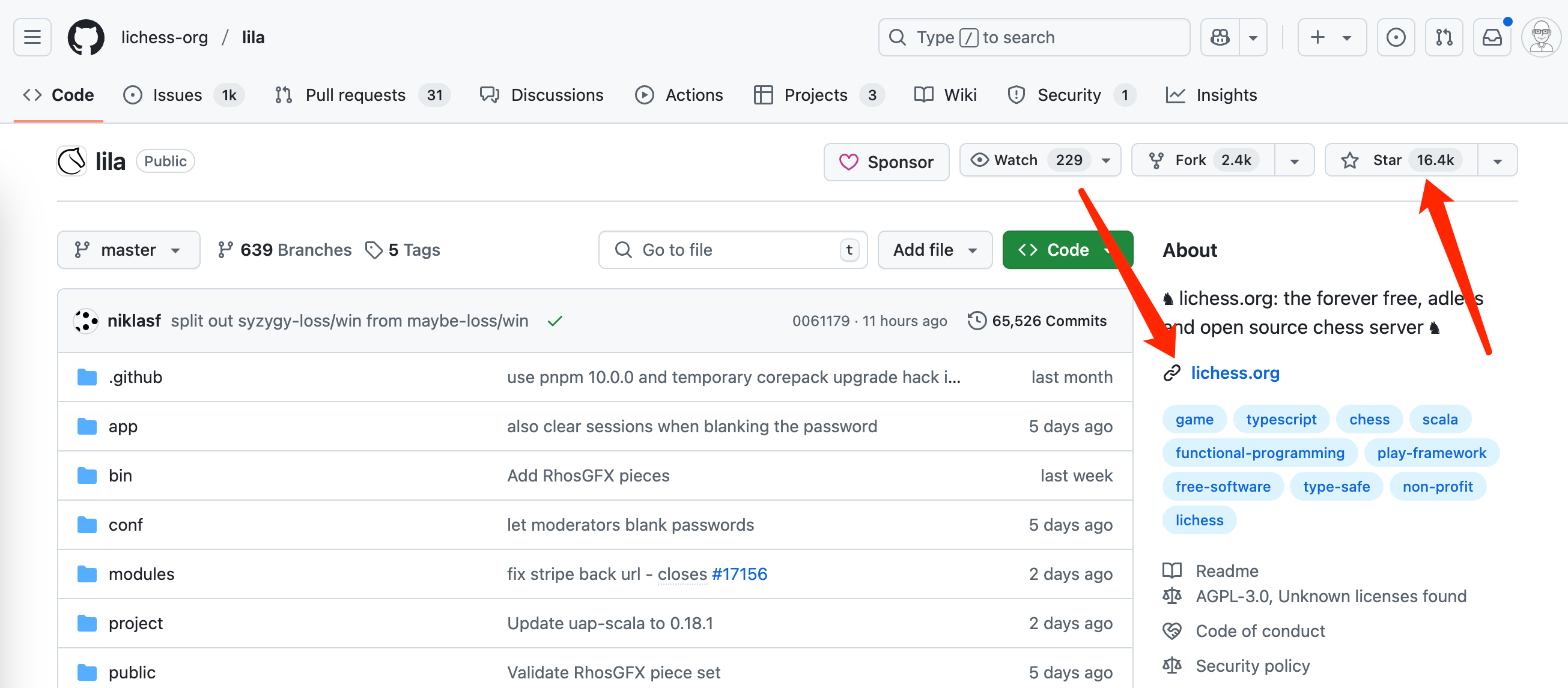Open the Actions tab
Viewport: 1568px width, 688px height.
(679, 95)
